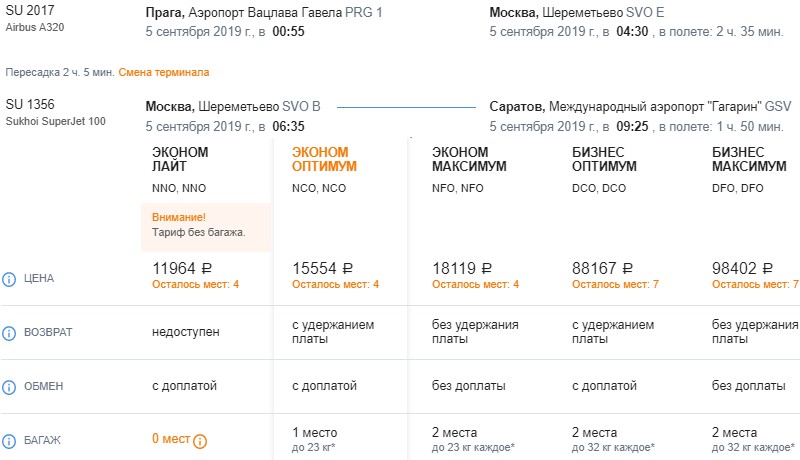This screenshot has width=800, height=460.
Task: Click the Смена терминала warning link
Action: [164, 73]
